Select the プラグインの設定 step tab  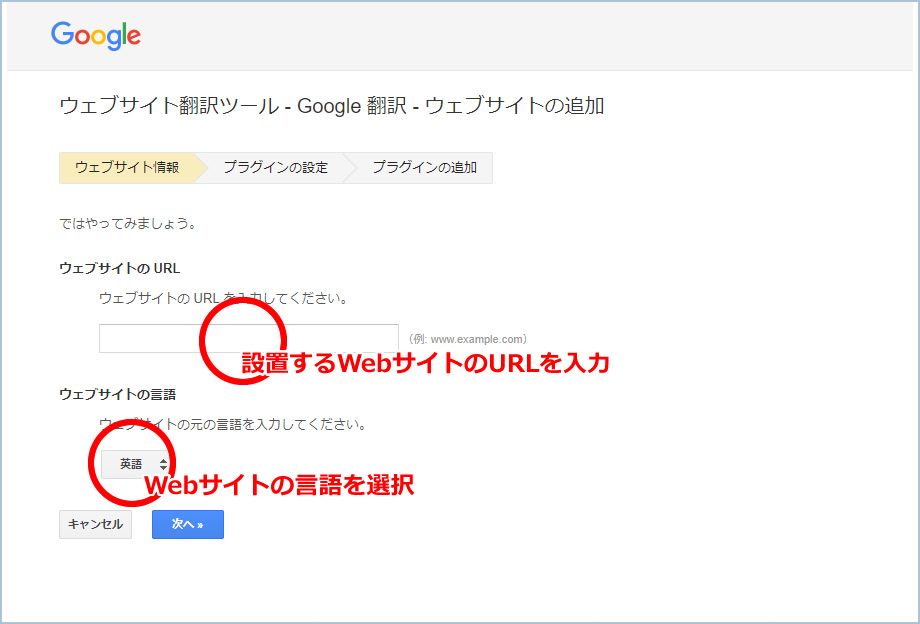coord(275,168)
